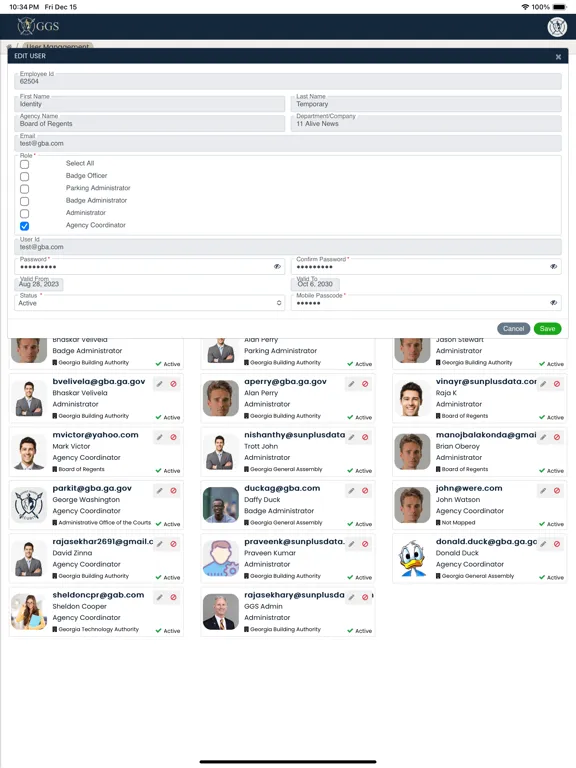This screenshot has height=768, width=576.
Task: Disable user mvictor@yahoo.com
Action: [x=173, y=437]
